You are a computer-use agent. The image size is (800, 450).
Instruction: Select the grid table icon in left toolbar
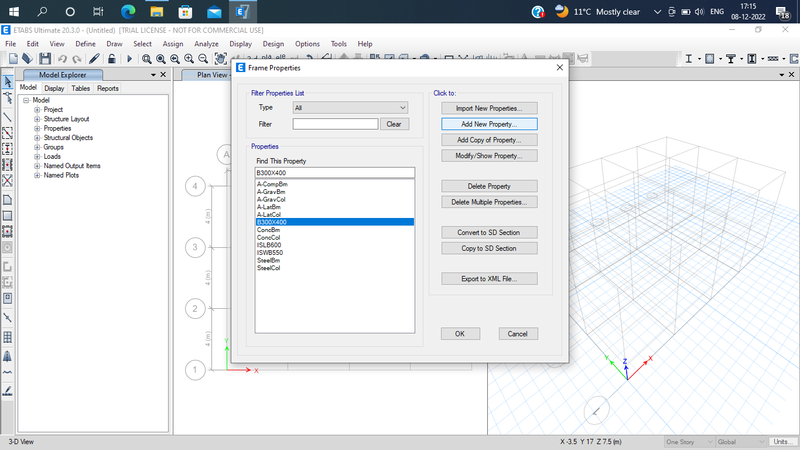[8, 337]
